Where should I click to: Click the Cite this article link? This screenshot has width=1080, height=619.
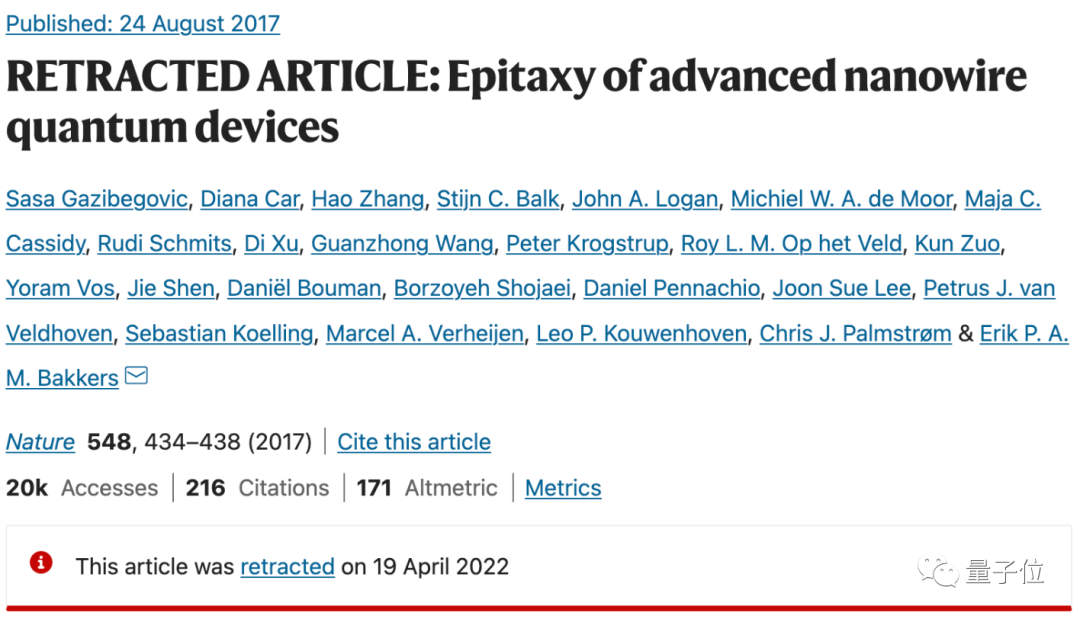[x=414, y=442]
